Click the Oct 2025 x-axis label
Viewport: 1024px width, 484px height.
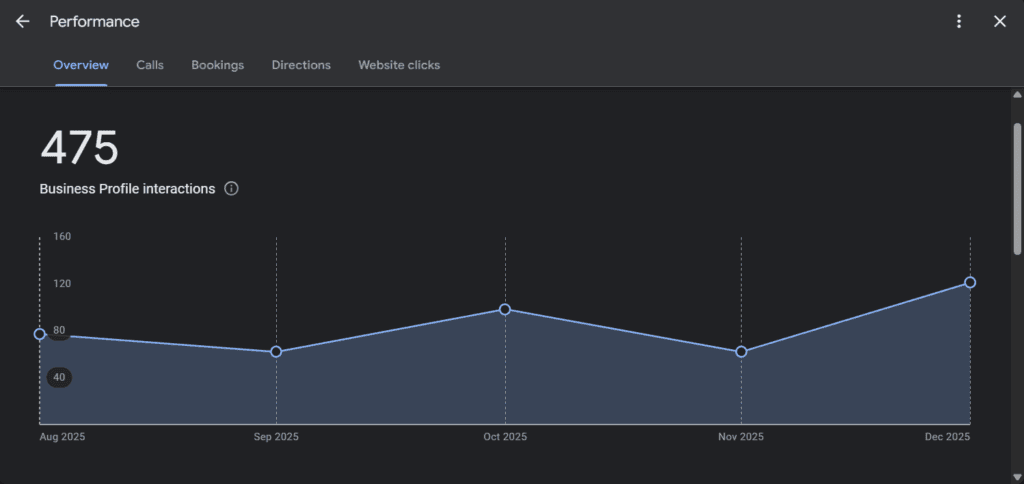[x=505, y=437]
